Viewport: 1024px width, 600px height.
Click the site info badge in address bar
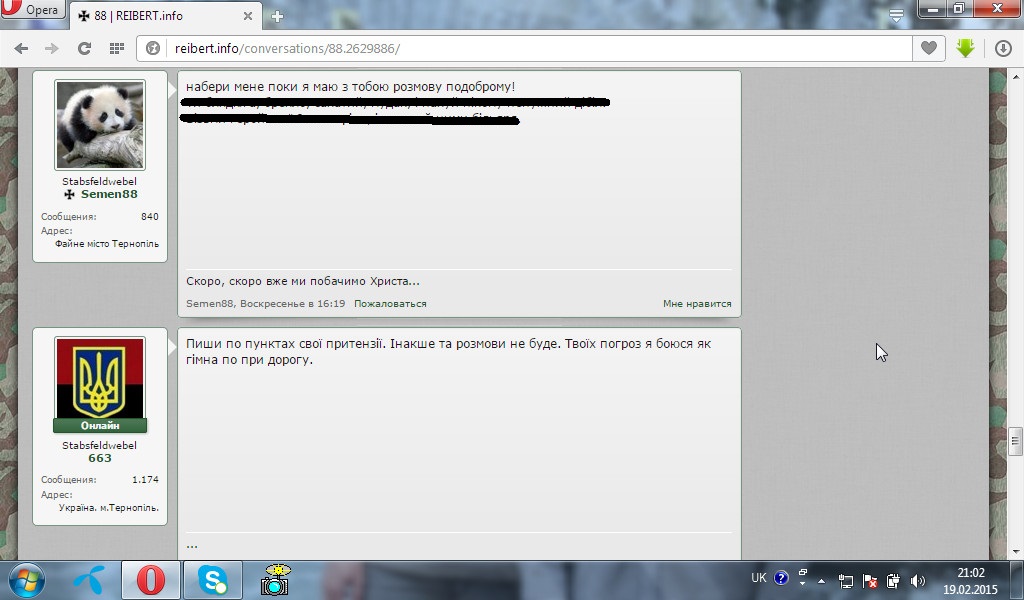click(x=153, y=48)
